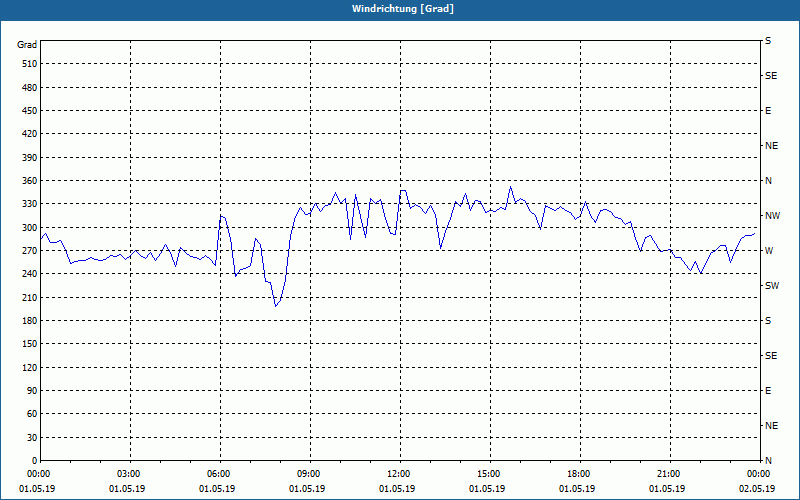Click the 450 y-axis value
The height and width of the screenshot is (500, 800).
click(30, 111)
